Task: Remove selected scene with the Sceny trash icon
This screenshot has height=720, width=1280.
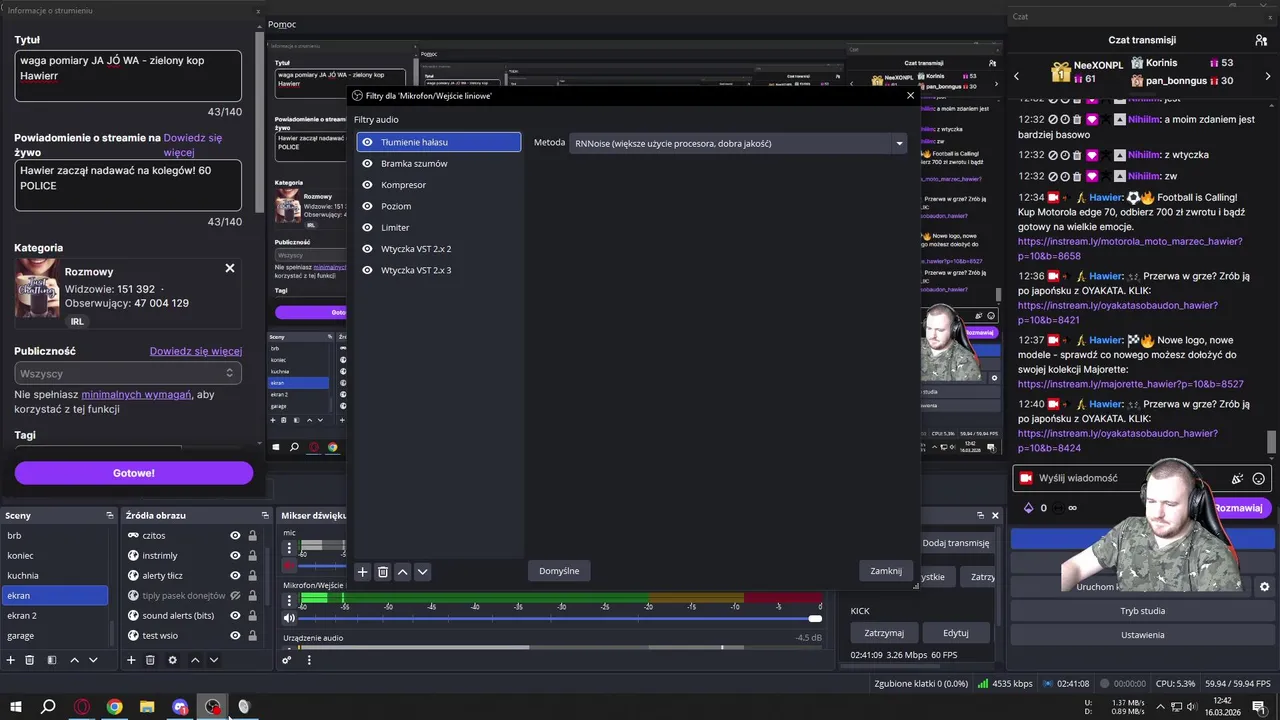Action: (30, 660)
